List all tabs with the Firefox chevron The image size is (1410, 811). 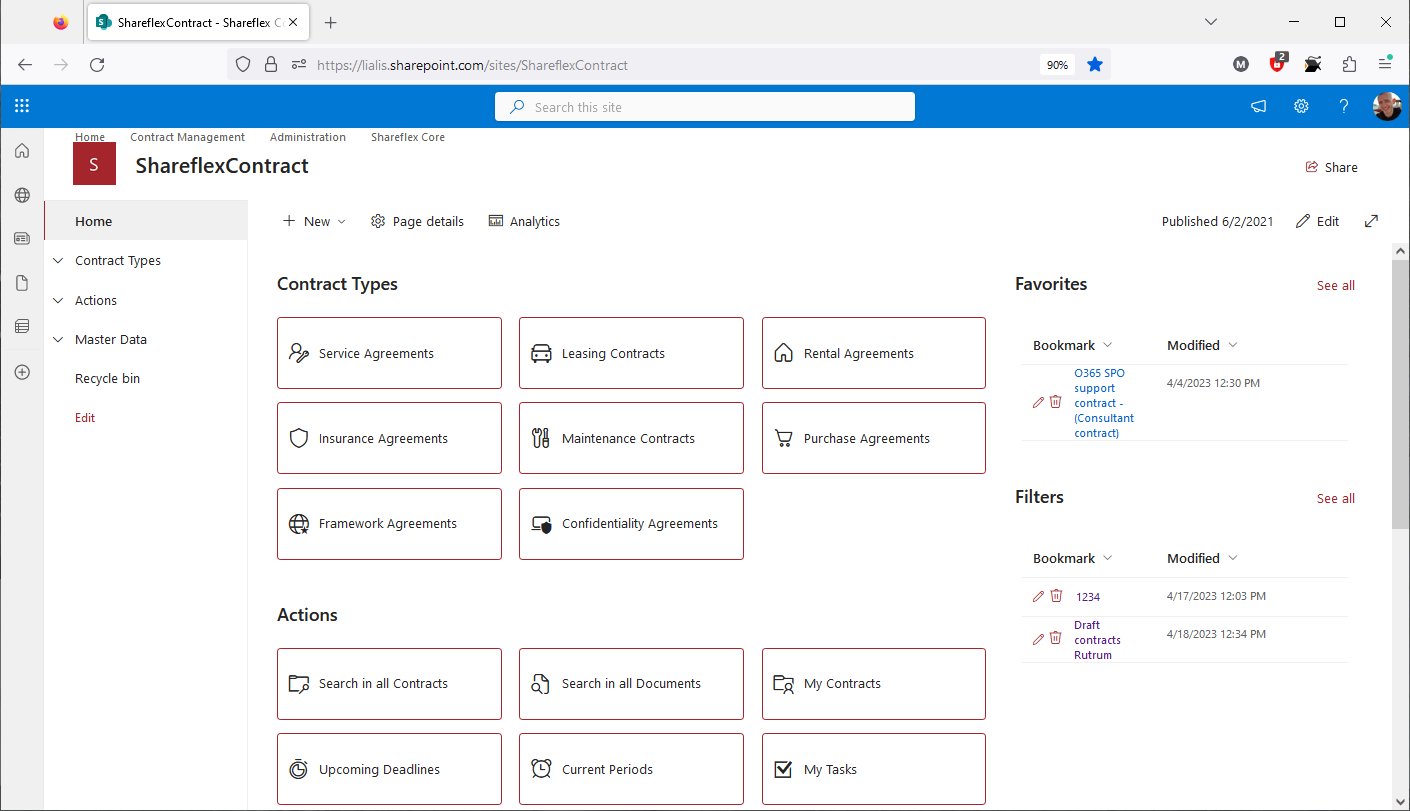point(1211,22)
